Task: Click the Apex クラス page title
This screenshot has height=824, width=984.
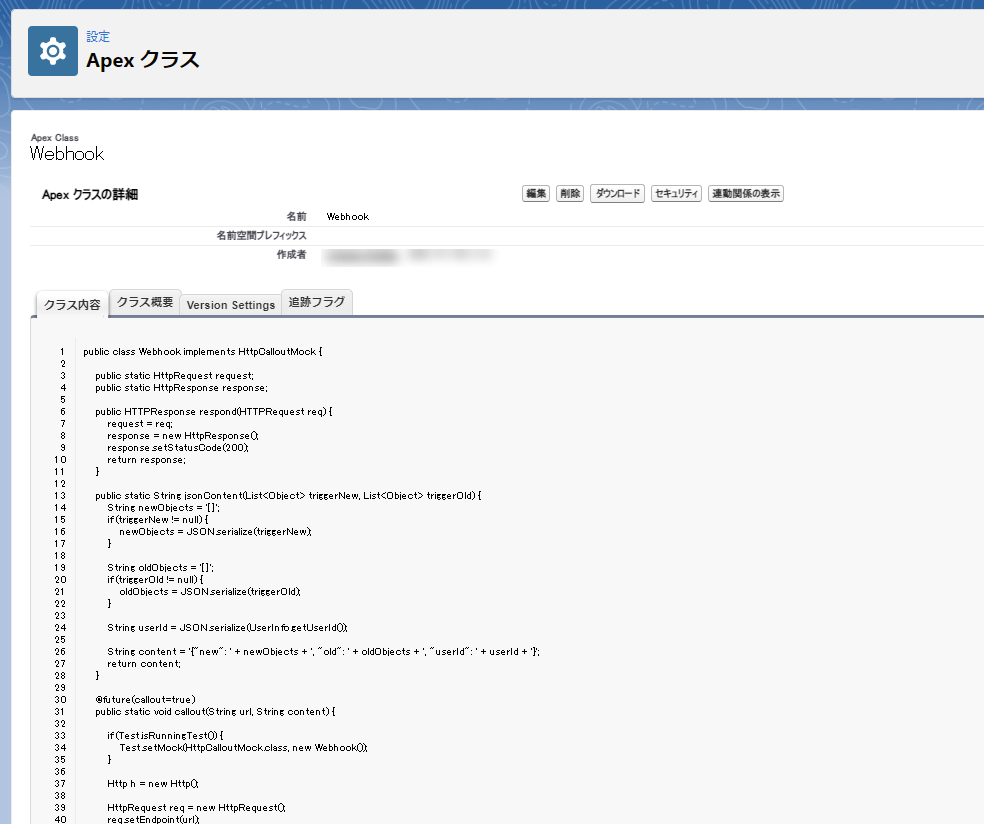Action: tap(143, 60)
